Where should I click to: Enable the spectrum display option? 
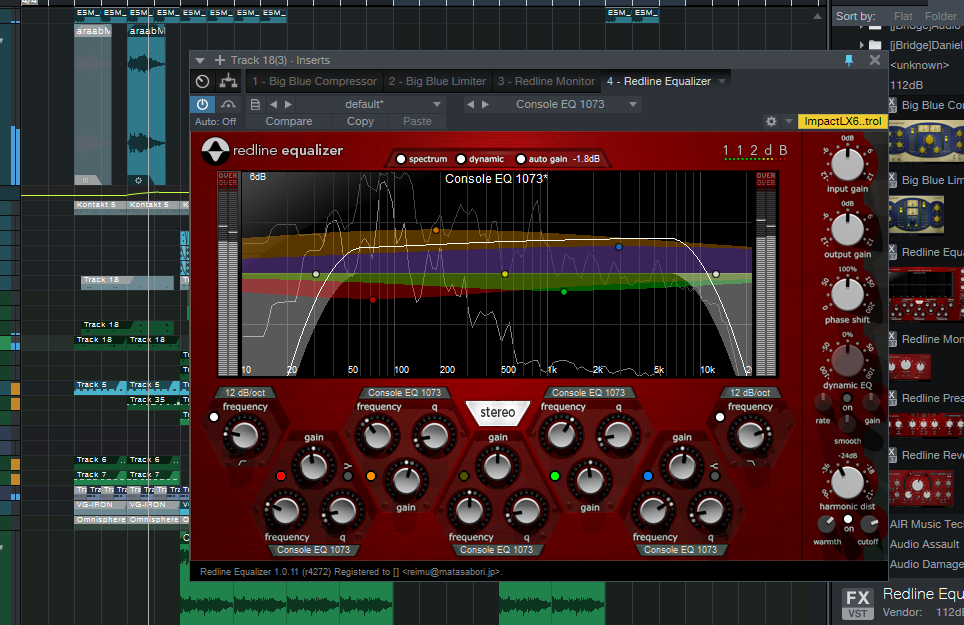point(401,159)
